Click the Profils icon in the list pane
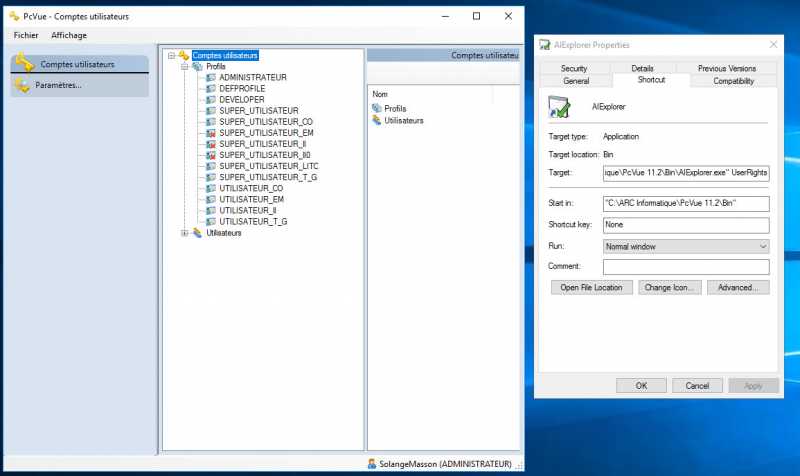The width and height of the screenshot is (800, 476). [x=377, y=109]
